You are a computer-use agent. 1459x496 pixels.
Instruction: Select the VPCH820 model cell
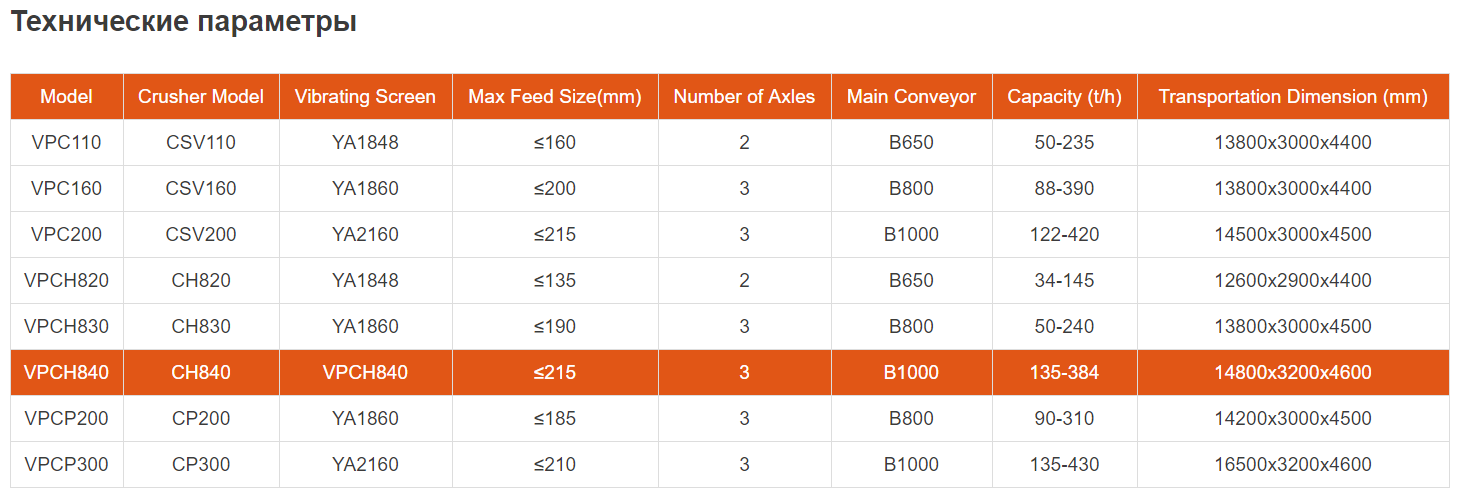pyautogui.click(x=67, y=281)
